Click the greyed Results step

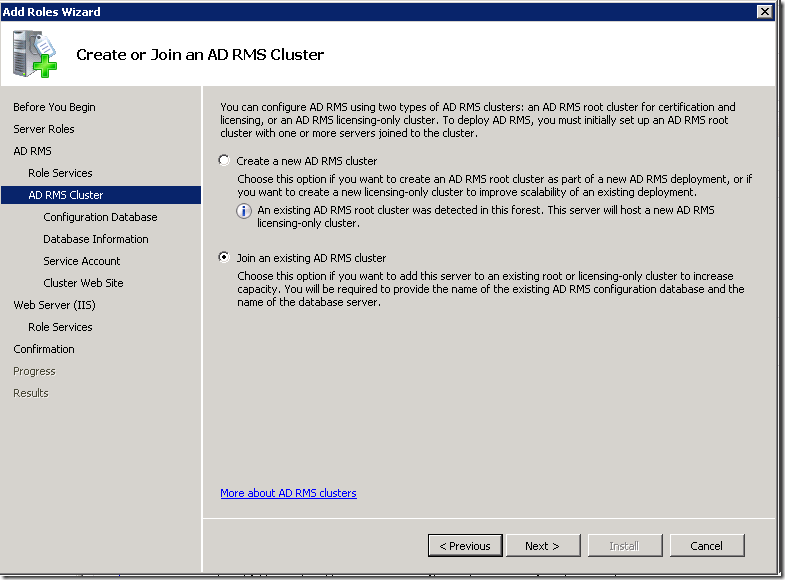[x=31, y=393]
